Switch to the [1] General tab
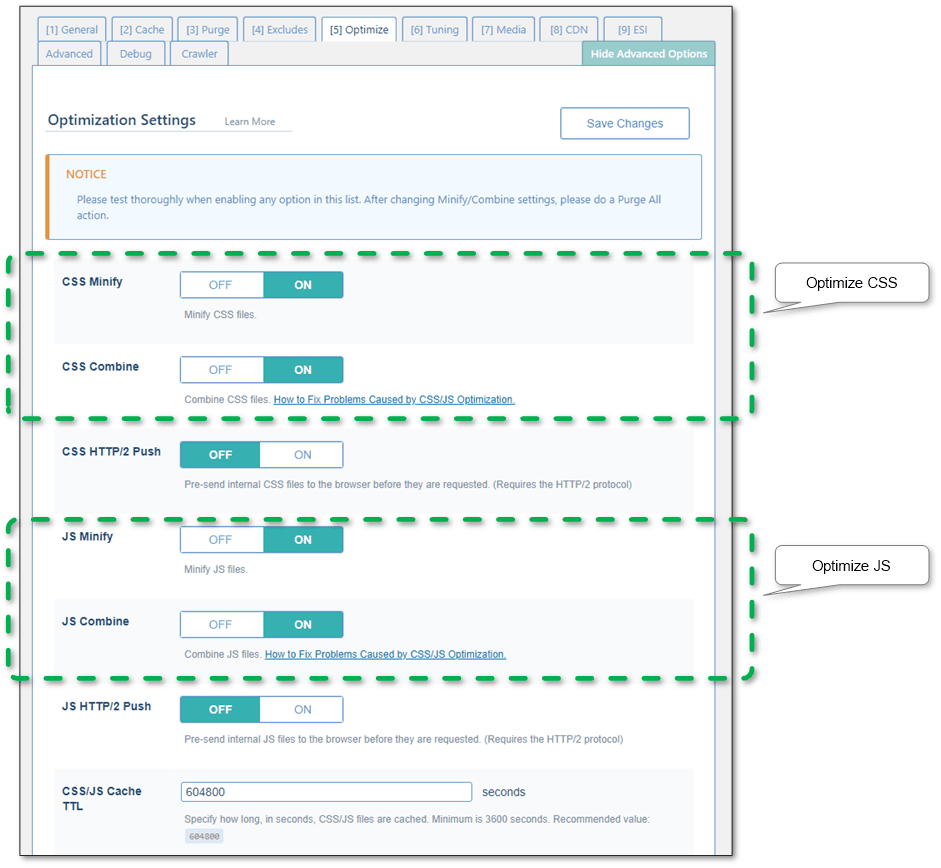Image resolution: width=941 pixels, height=868 pixels. click(72, 30)
